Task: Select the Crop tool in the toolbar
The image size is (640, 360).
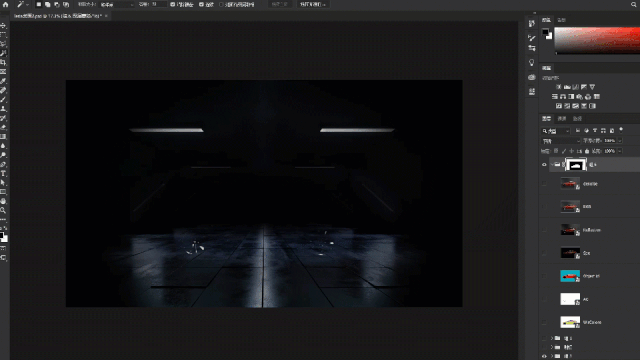Action: click(3, 62)
